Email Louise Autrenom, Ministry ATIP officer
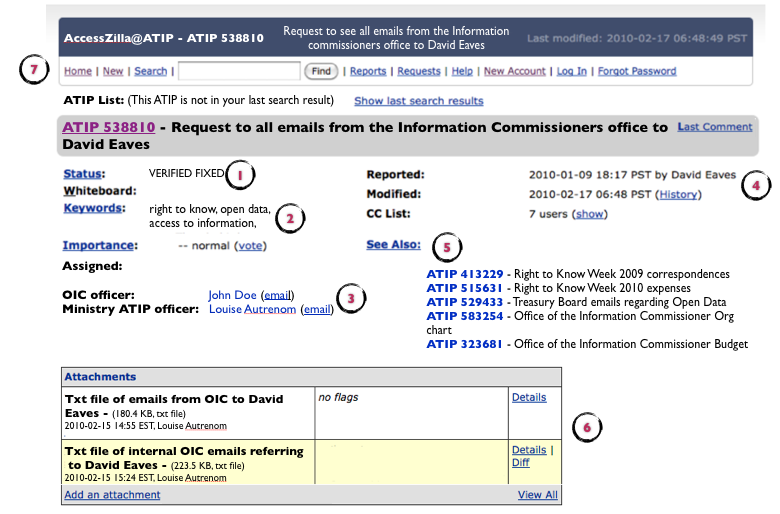The image size is (780, 514). (317, 310)
